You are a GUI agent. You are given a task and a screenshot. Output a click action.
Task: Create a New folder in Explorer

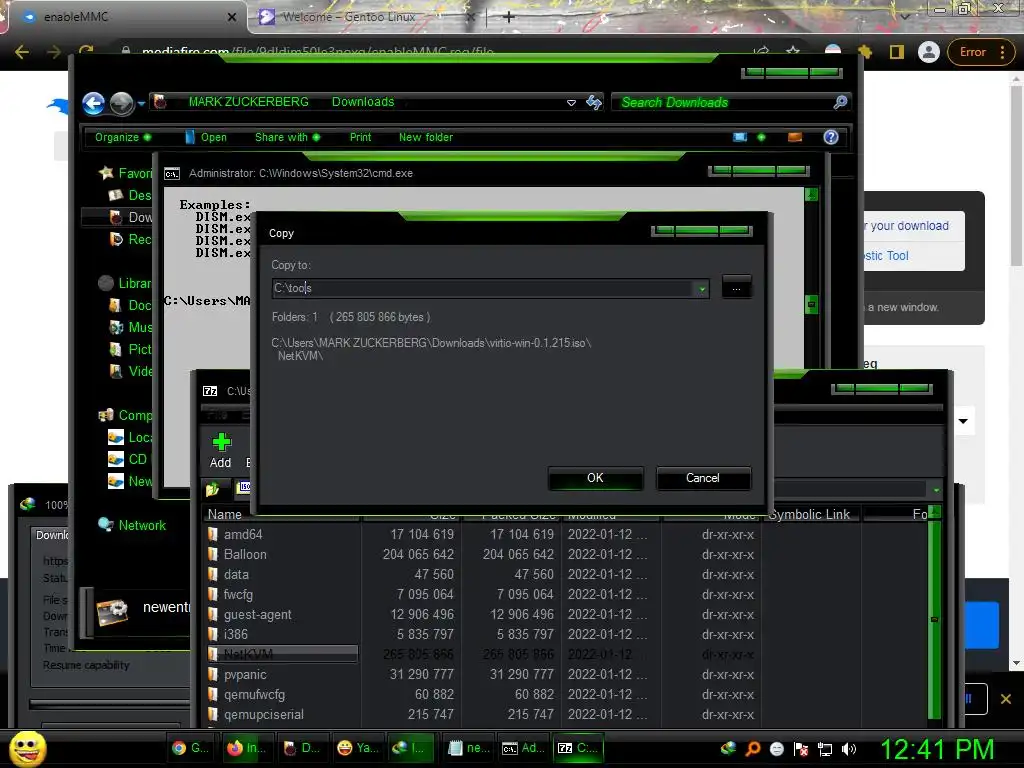[x=426, y=137]
